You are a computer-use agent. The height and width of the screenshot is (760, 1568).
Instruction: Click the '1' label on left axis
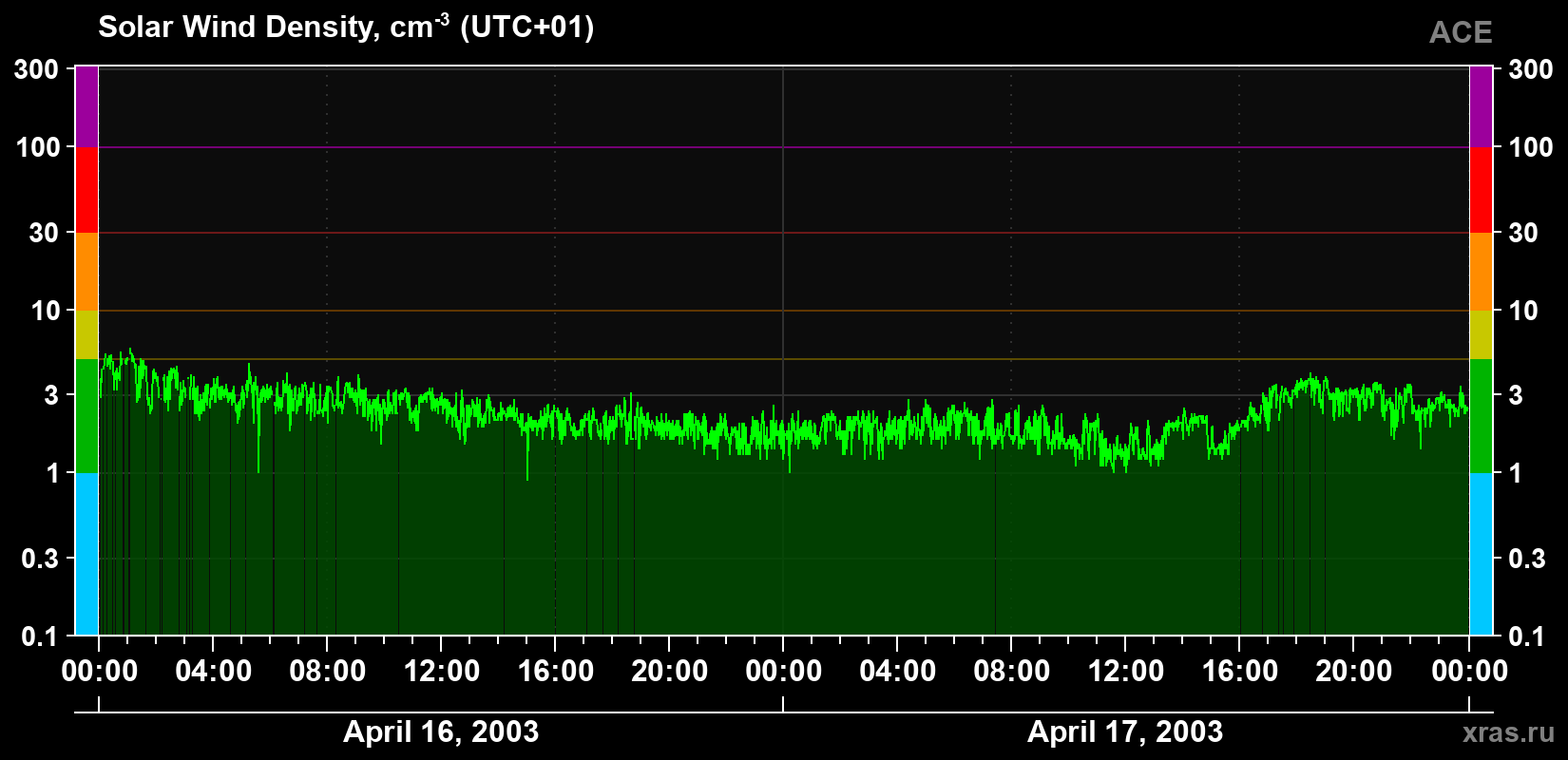[52, 473]
